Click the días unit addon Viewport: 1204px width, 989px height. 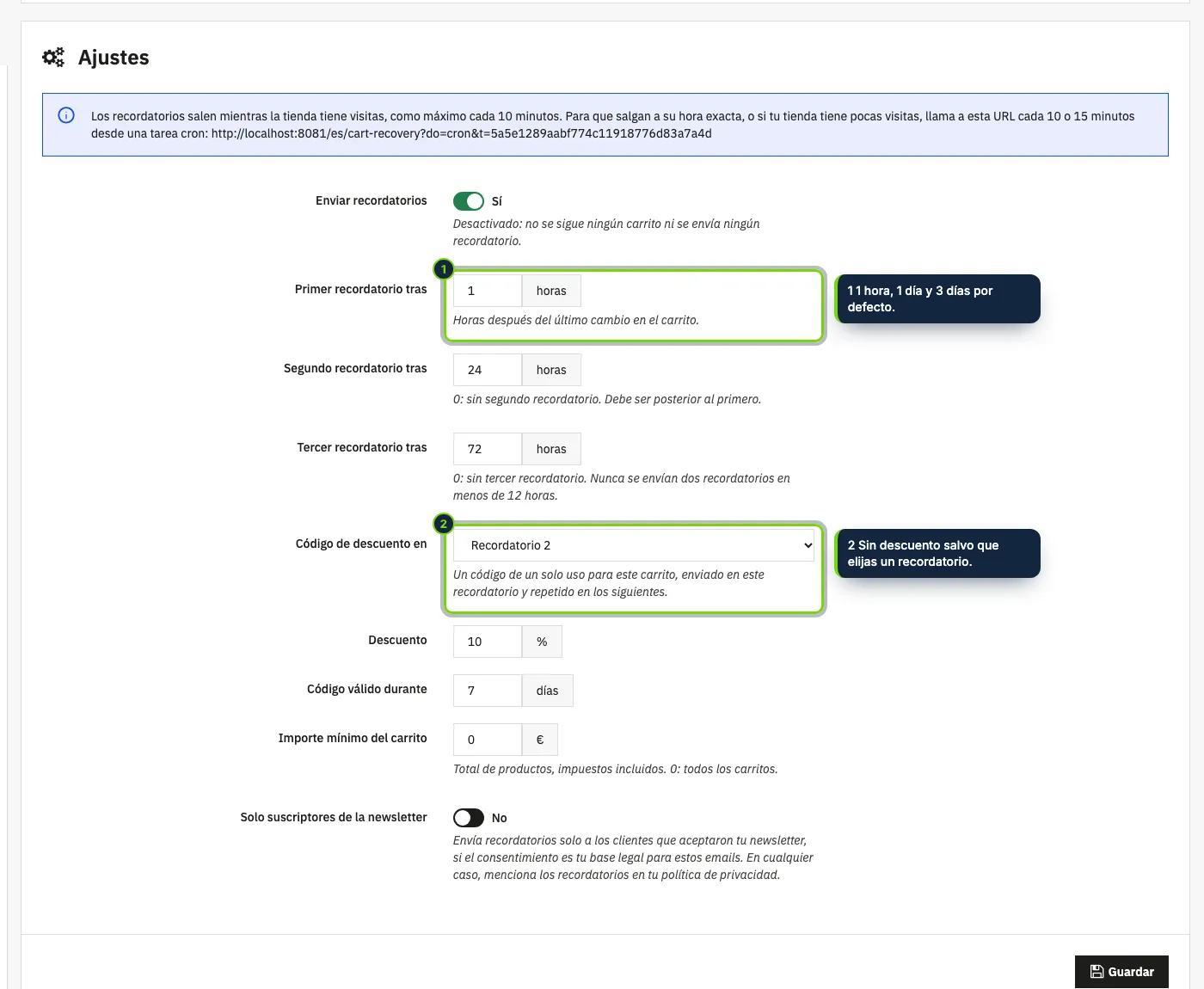tap(547, 691)
